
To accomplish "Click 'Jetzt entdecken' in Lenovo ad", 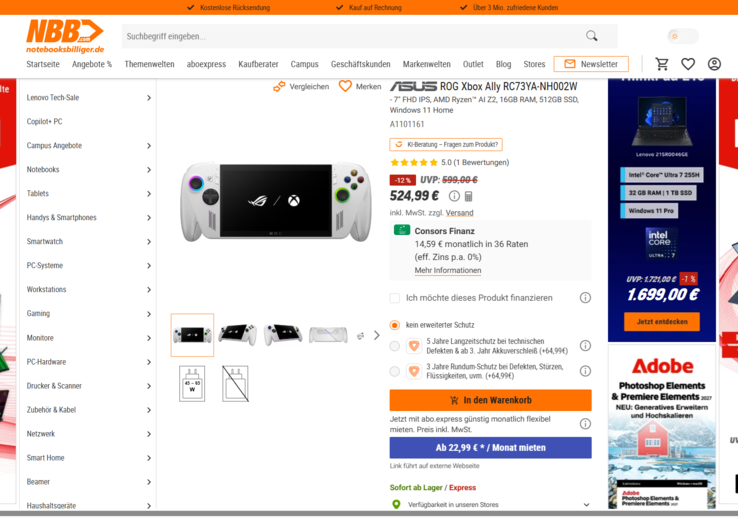I will pos(662,322).
